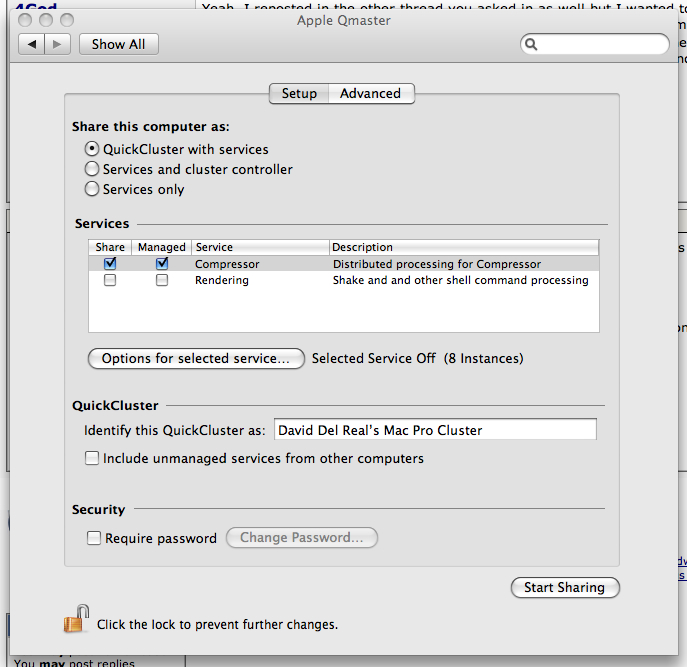
Task: Click the lock icon to prevent changes
Action: pyautogui.click(x=76, y=619)
